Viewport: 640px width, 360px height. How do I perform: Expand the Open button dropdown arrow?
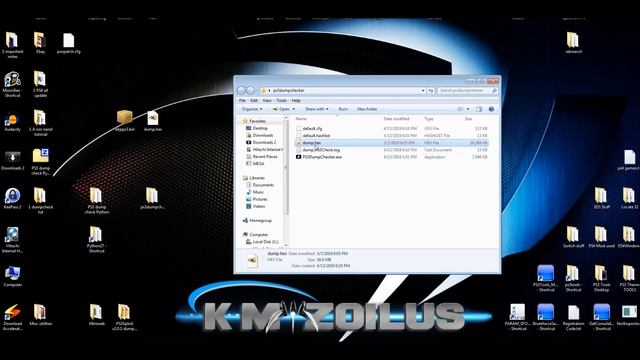293,109
